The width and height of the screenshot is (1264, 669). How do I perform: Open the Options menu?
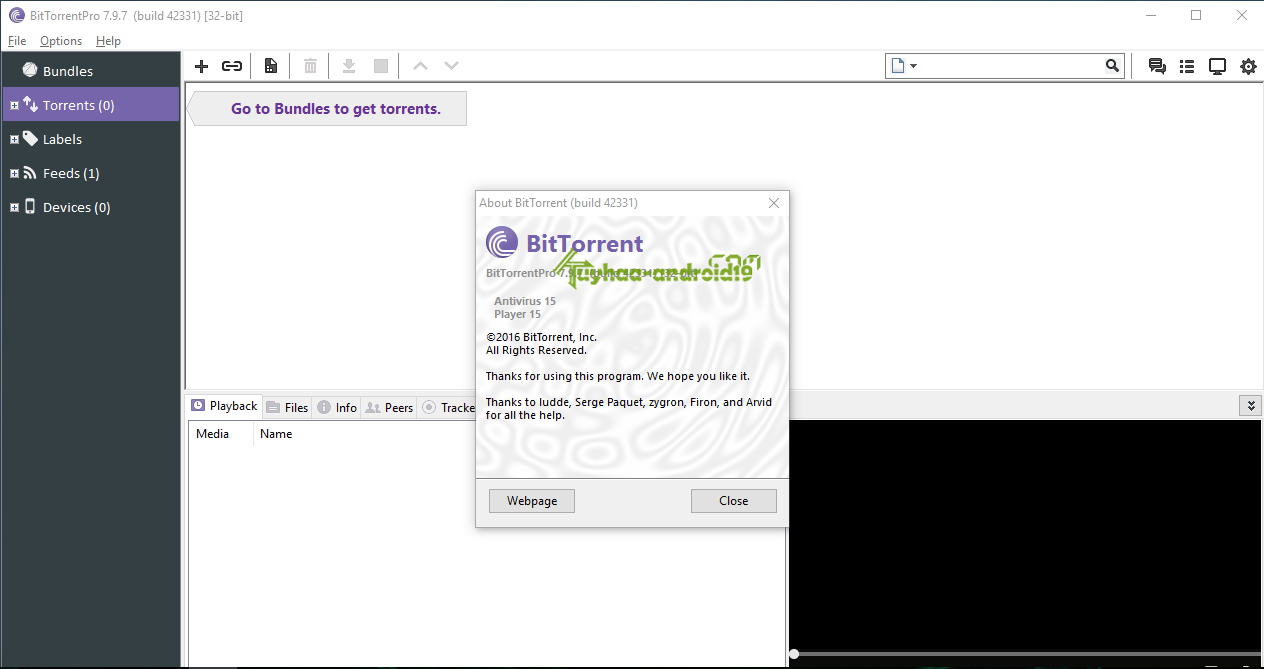pos(61,41)
